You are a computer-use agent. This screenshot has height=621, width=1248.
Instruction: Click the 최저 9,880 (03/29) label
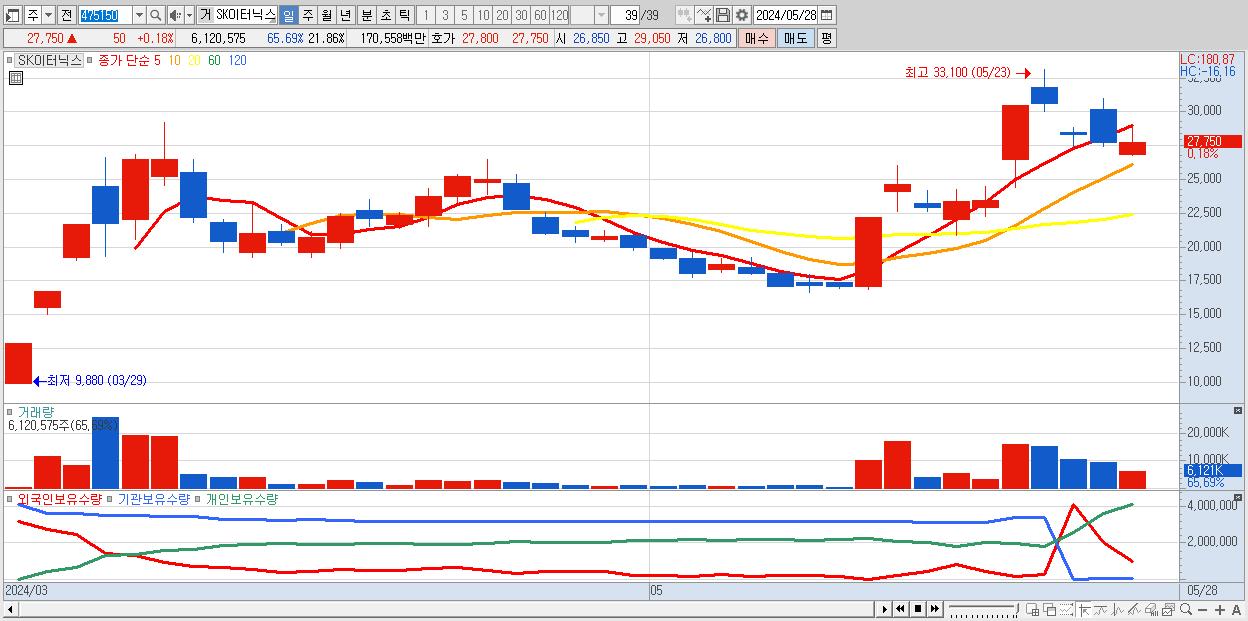pyautogui.click(x=96, y=380)
